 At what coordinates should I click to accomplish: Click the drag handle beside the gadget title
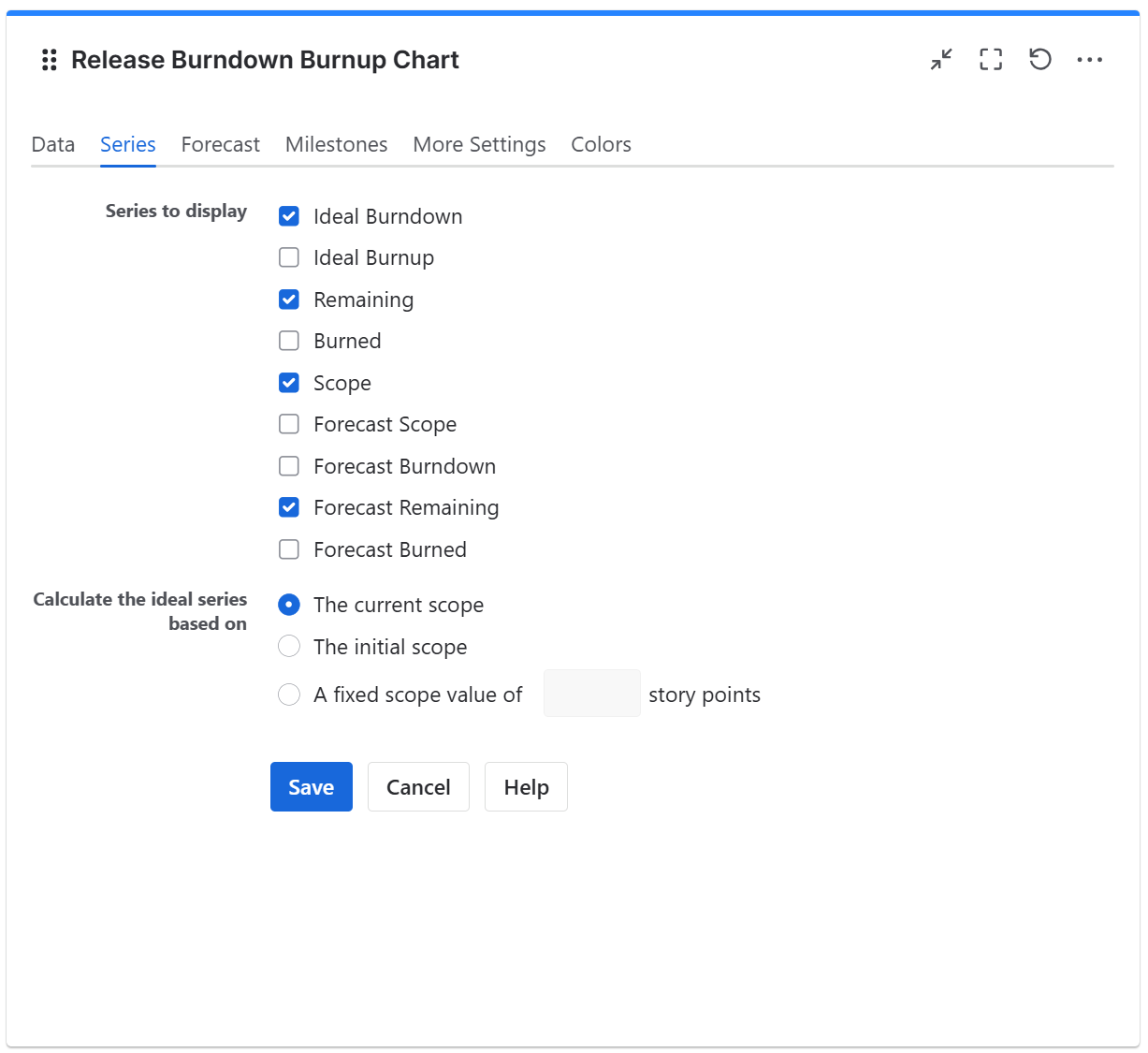49,59
